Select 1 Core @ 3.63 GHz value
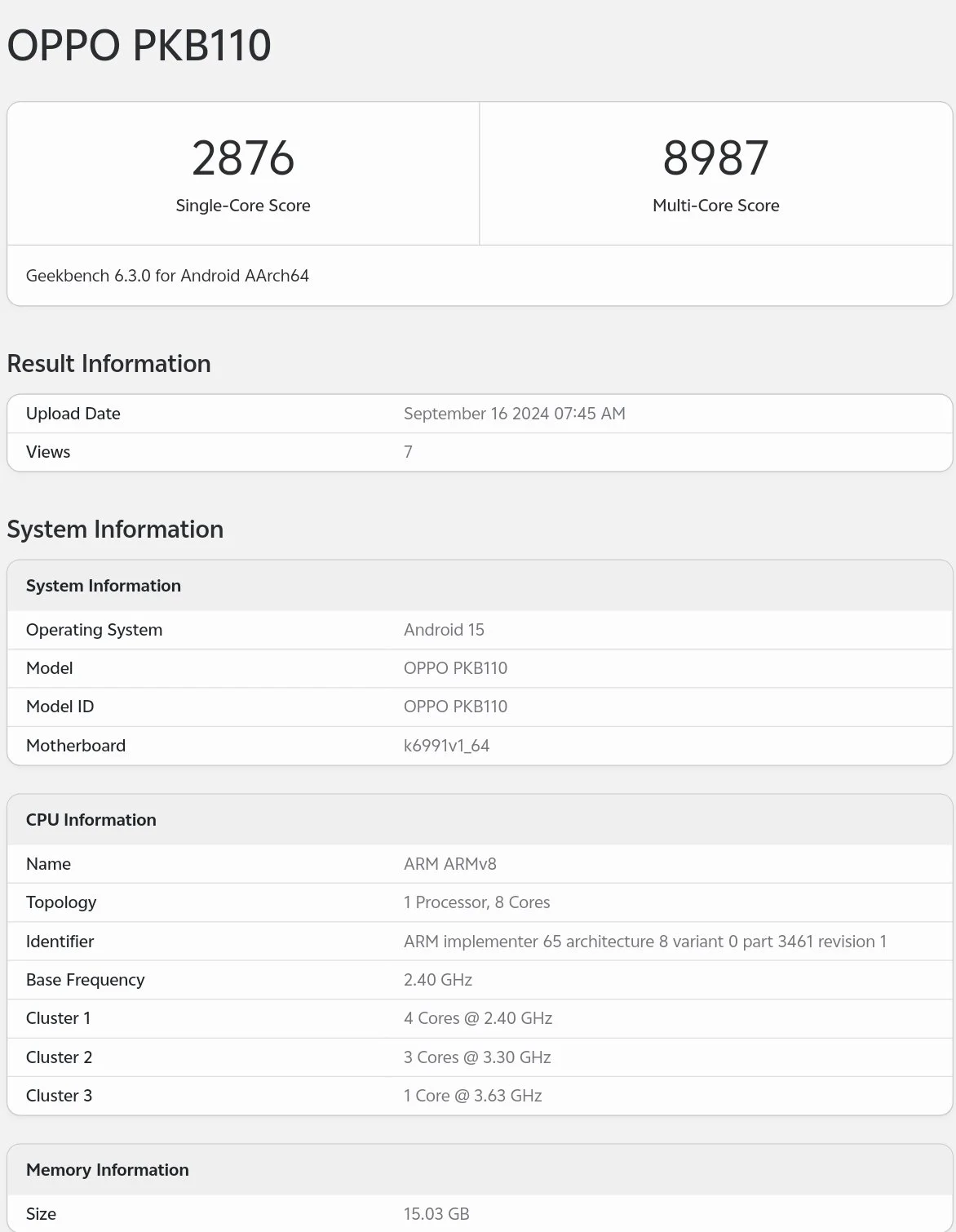The image size is (956, 1232). coord(473,1096)
